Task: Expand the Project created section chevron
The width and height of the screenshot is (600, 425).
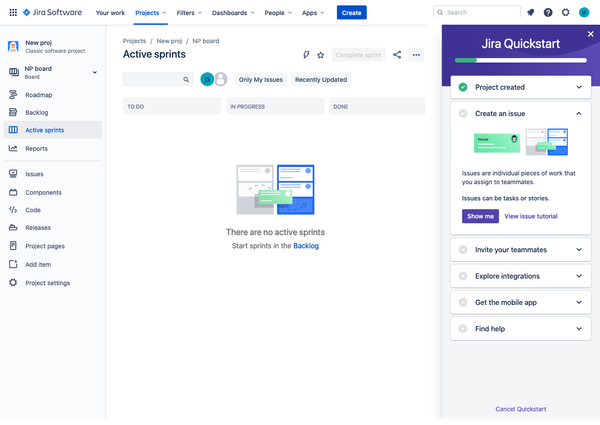Action: click(x=579, y=87)
